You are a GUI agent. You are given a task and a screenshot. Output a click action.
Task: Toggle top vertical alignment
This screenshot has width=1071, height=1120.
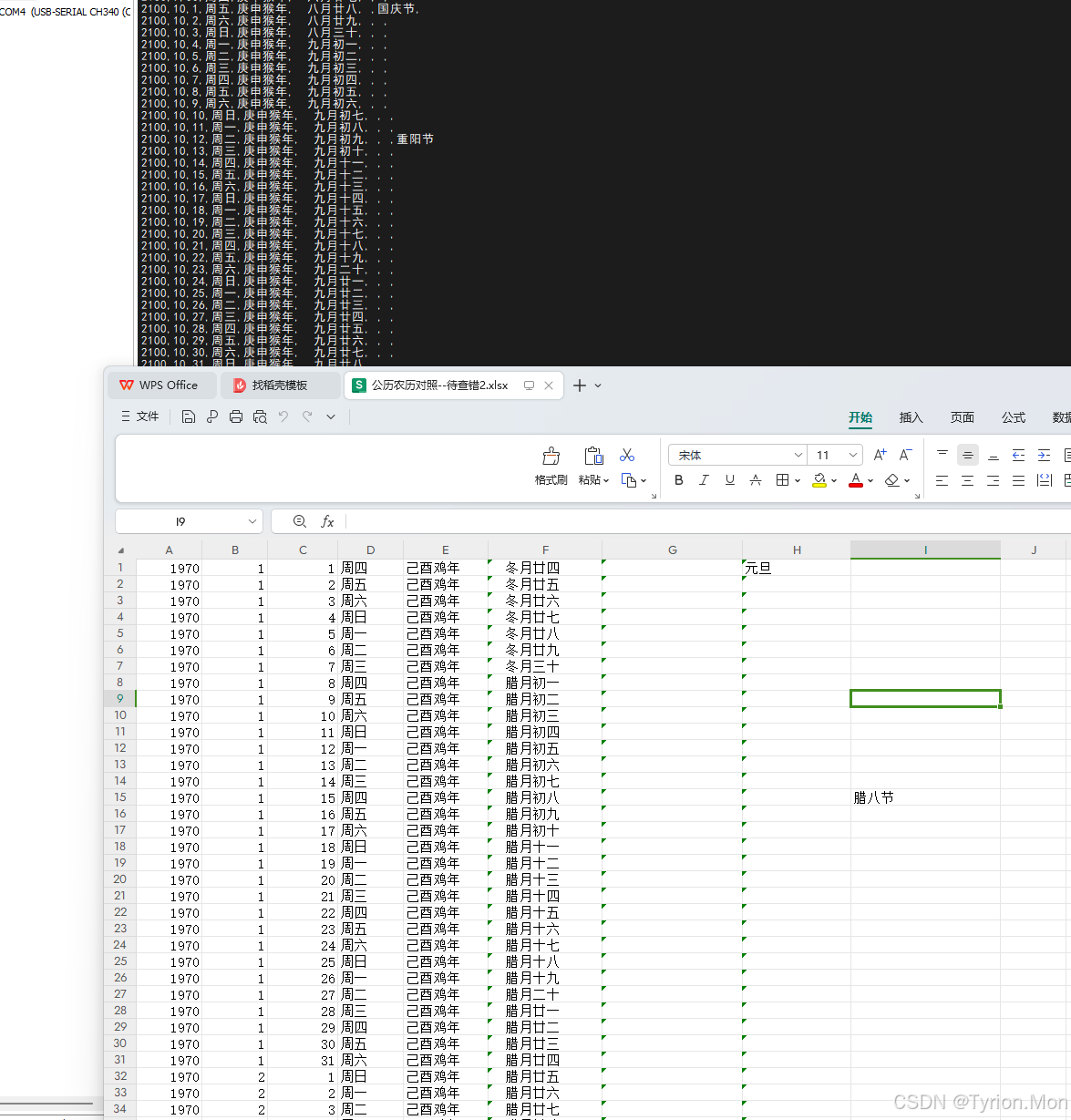click(x=942, y=455)
